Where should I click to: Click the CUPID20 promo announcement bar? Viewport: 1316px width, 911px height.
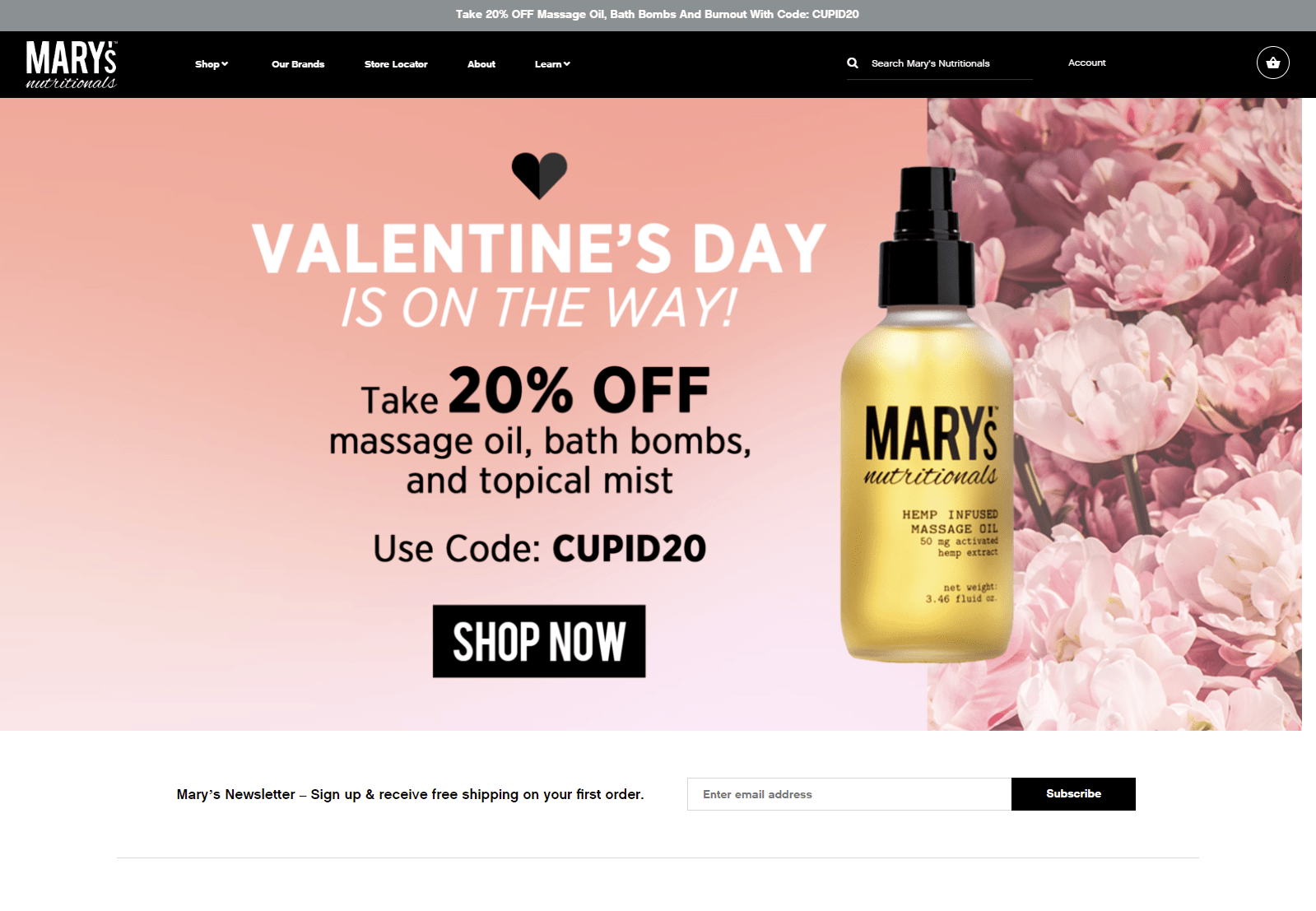(658, 15)
